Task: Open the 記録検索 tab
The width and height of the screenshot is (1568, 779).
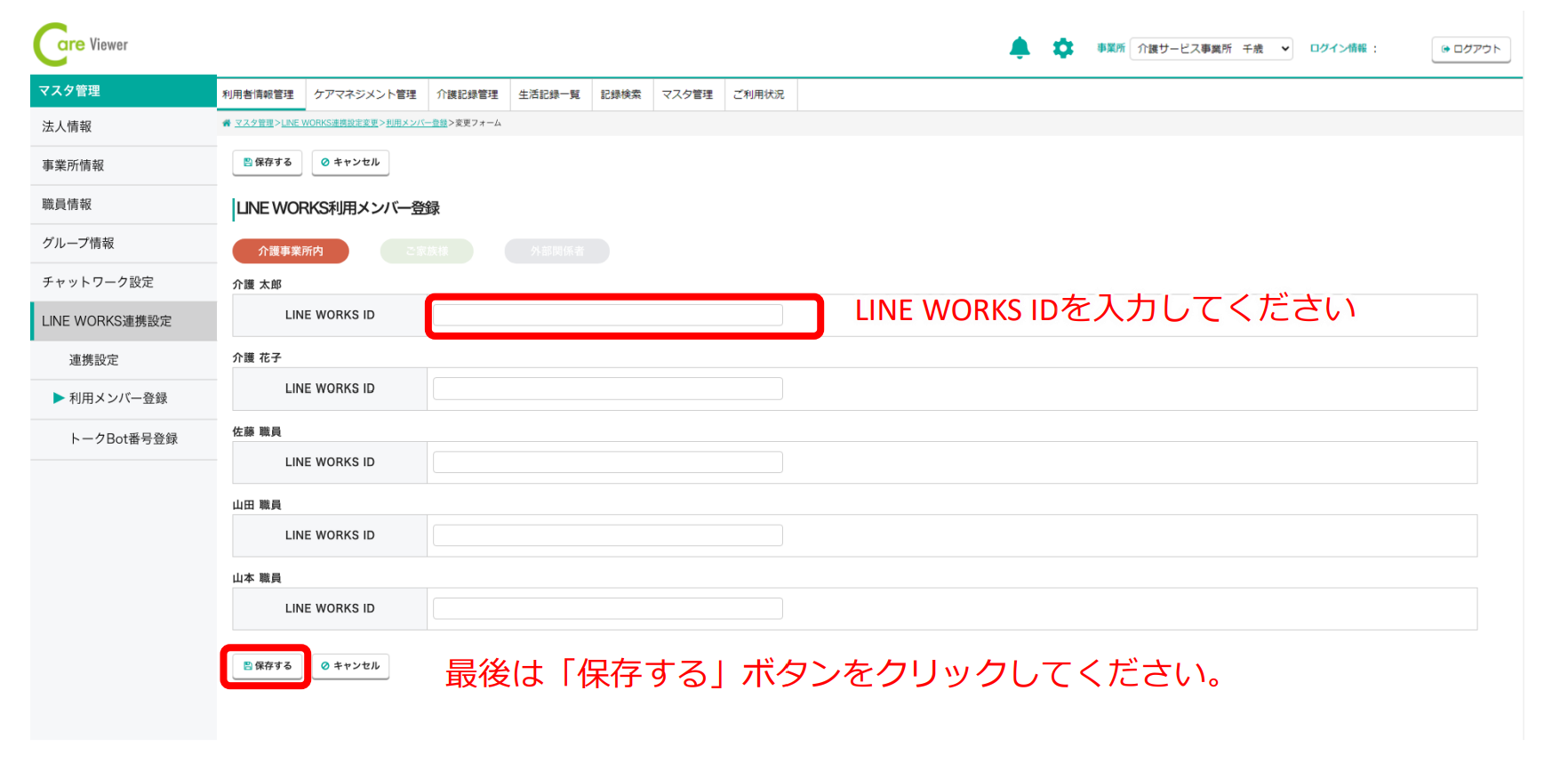Action: click(620, 94)
